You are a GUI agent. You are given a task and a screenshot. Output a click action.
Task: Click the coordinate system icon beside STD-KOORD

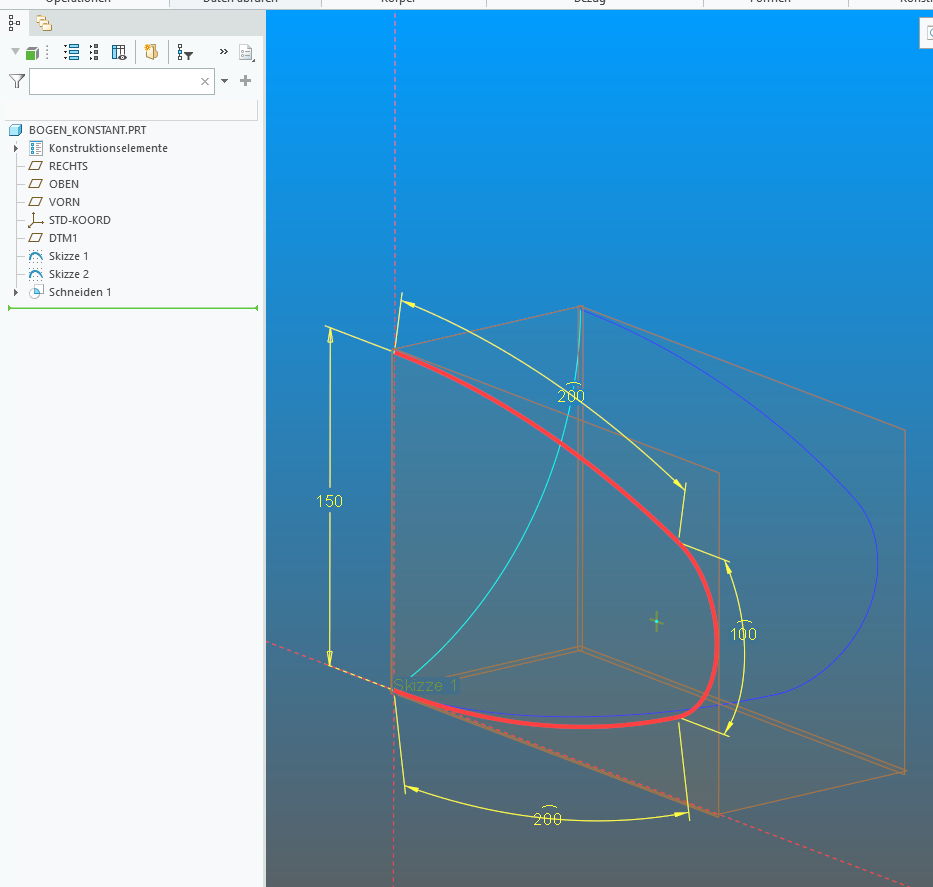pyautogui.click(x=36, y=220)
